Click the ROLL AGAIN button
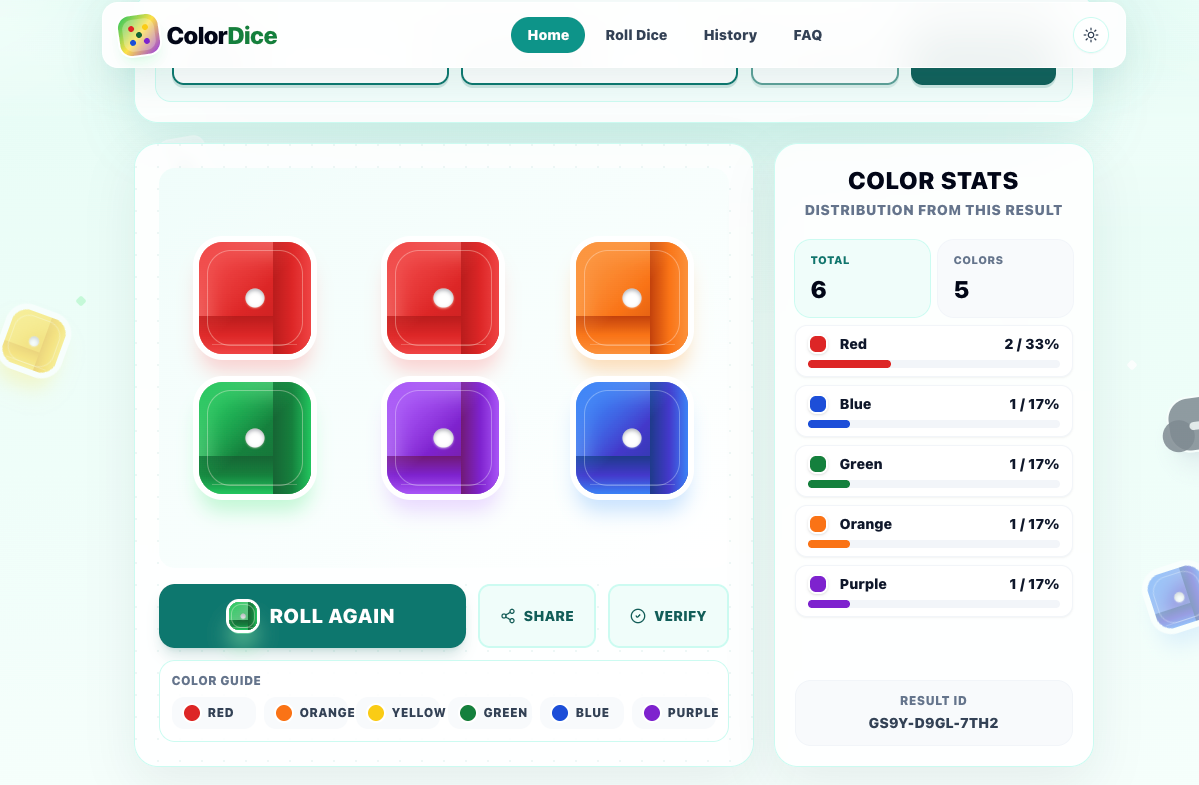 pos(312,616)
